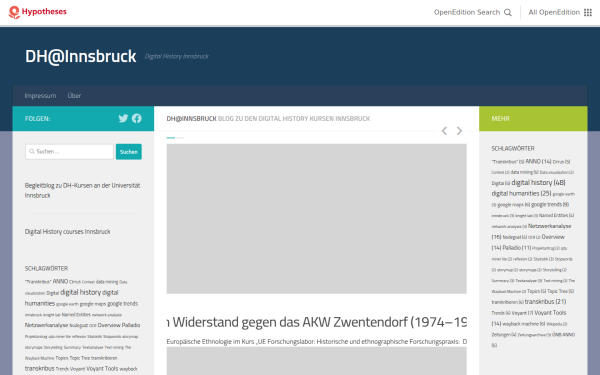Click 'Begleitblog zu DH-Kursen' description text
Screen dimensions: 600x375
click(82, 190)
